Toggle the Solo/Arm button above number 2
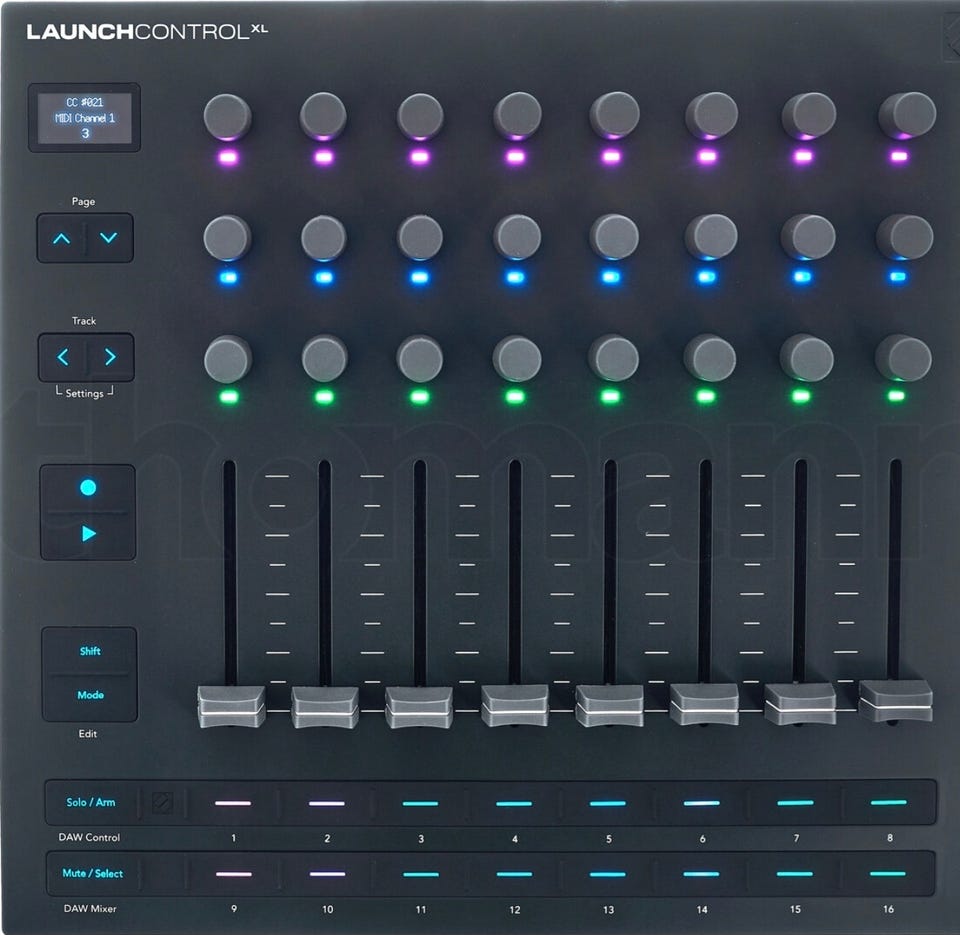The image size is (960, 935). (x=327, y=803)
